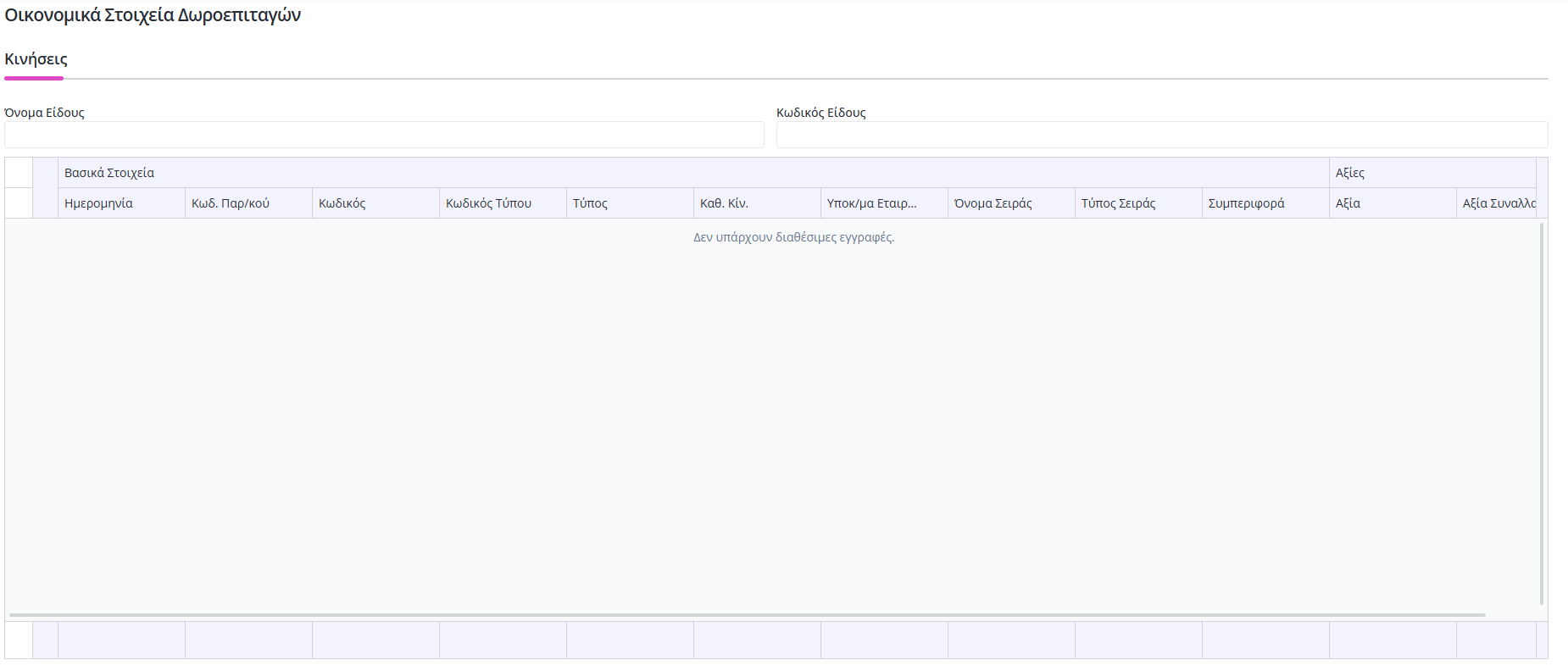Click the Οικονομικά Στοιχεία Δωροεπιταγών title
This screenshot has width=1568, height=671.
coord(153,15)
